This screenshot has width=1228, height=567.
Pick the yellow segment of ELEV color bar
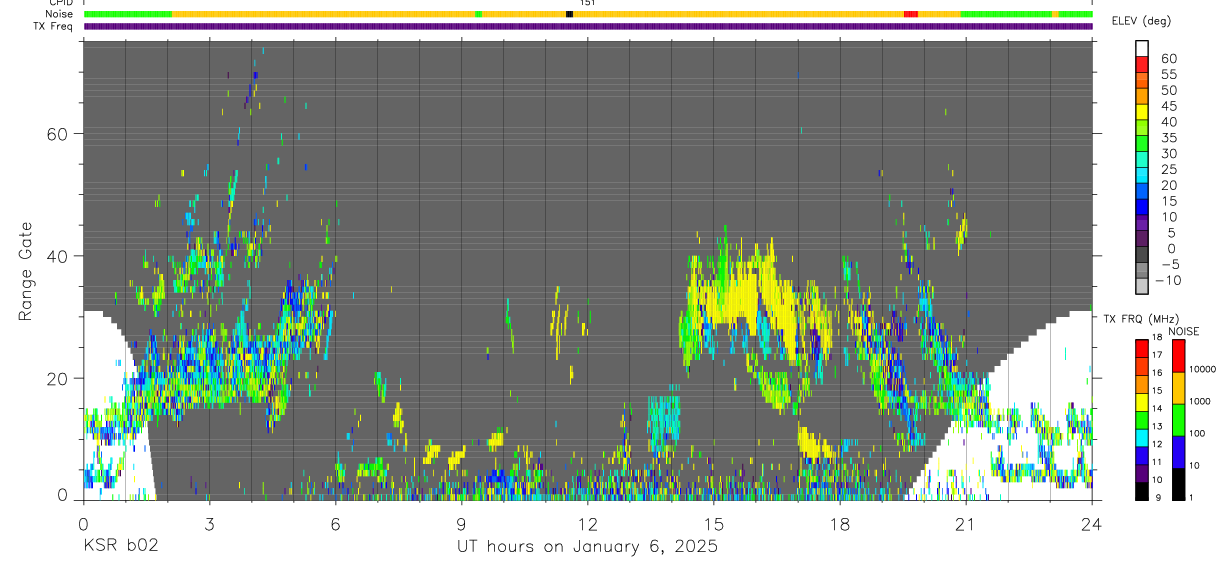click(1142, 112)
